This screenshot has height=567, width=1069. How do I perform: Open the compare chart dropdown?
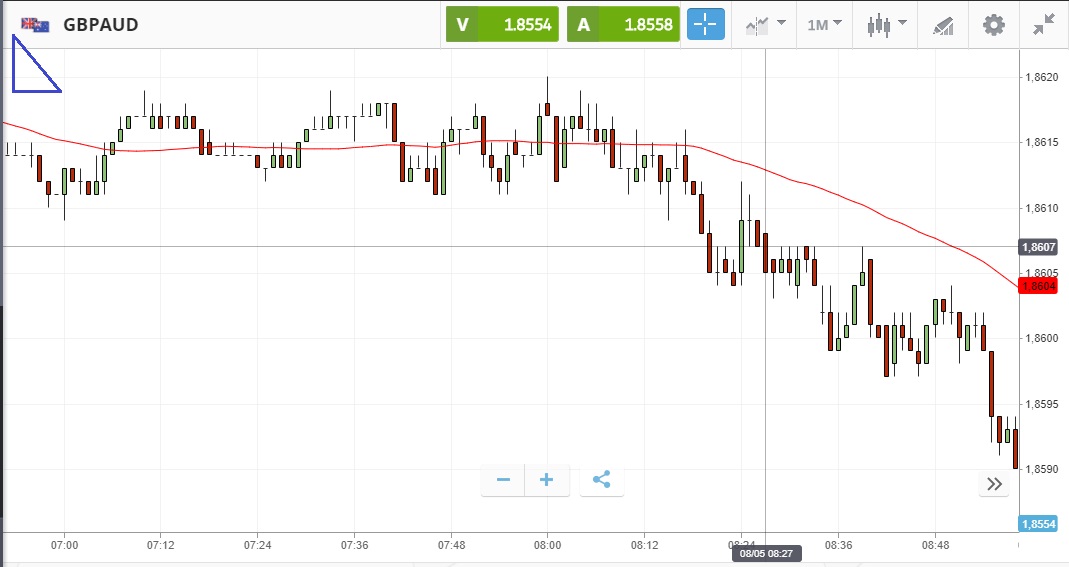point(764,25)
